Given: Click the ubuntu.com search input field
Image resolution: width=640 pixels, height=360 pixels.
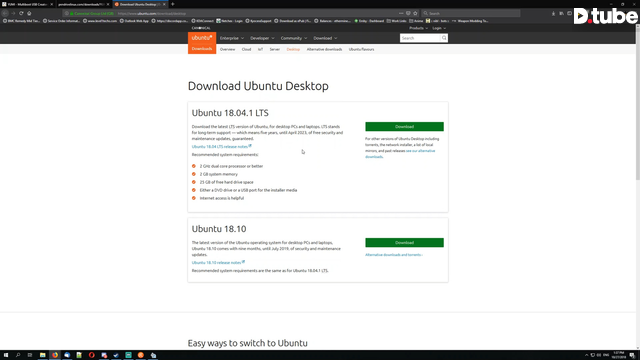Looking at the screenshot, I should coord(420,38).
